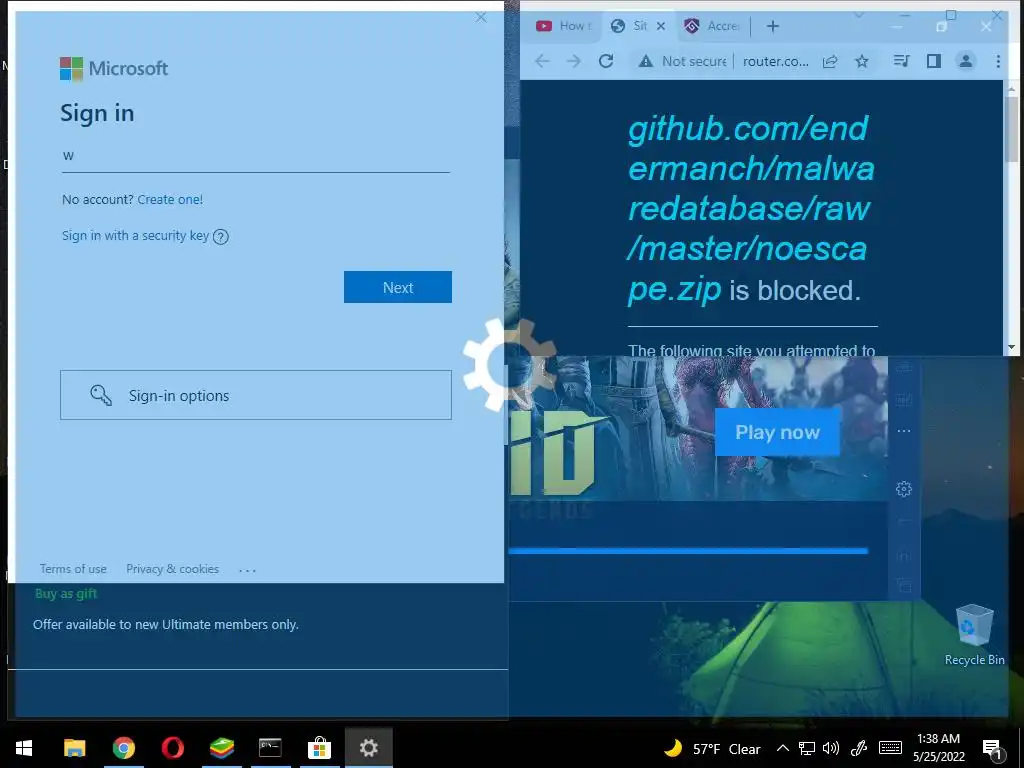Go forward in Chrome
Viewport: 1024px width, 768px height.
point(573,61)
